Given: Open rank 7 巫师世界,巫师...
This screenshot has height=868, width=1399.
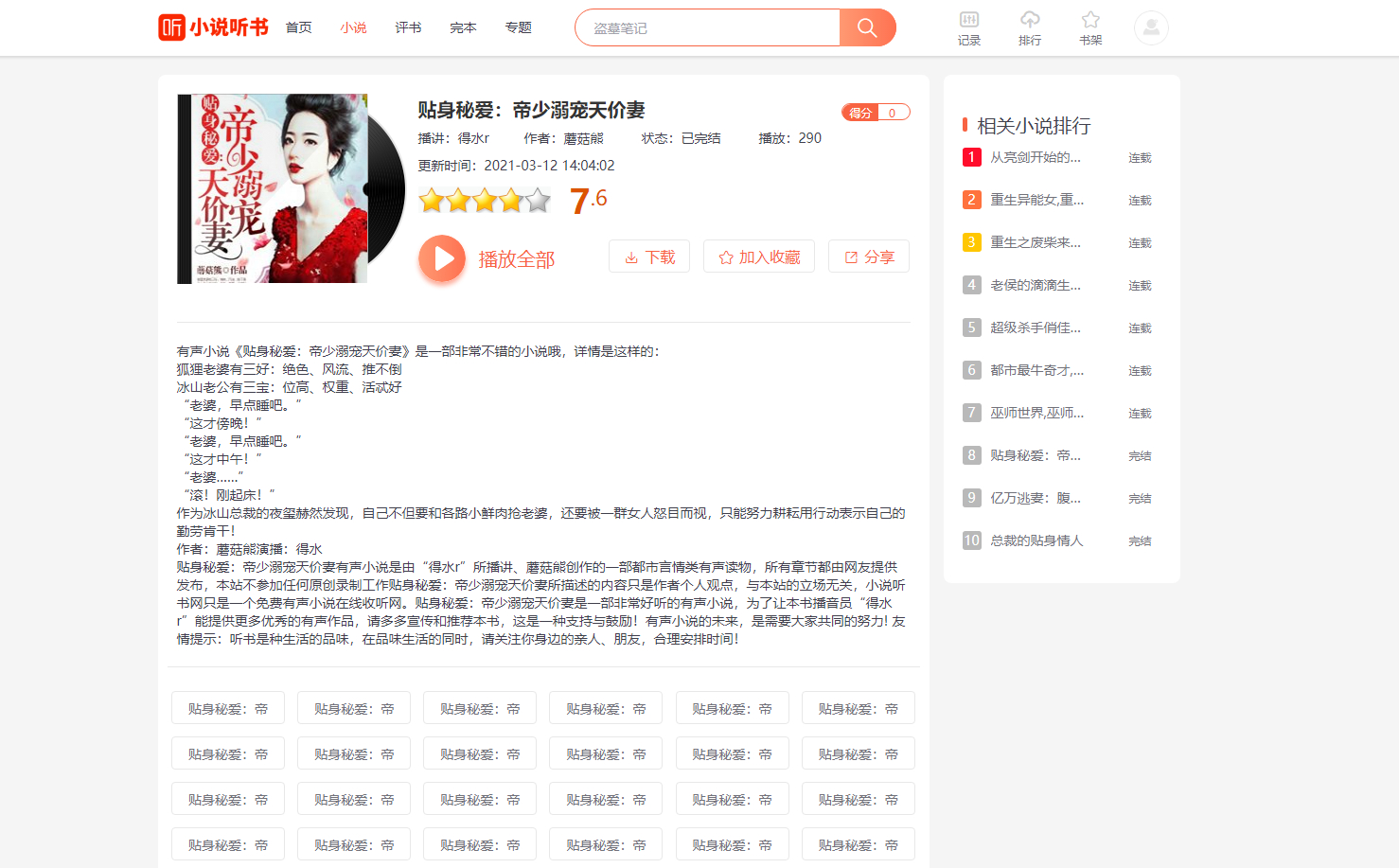Looking at the screenshot, I should 1037,413.
